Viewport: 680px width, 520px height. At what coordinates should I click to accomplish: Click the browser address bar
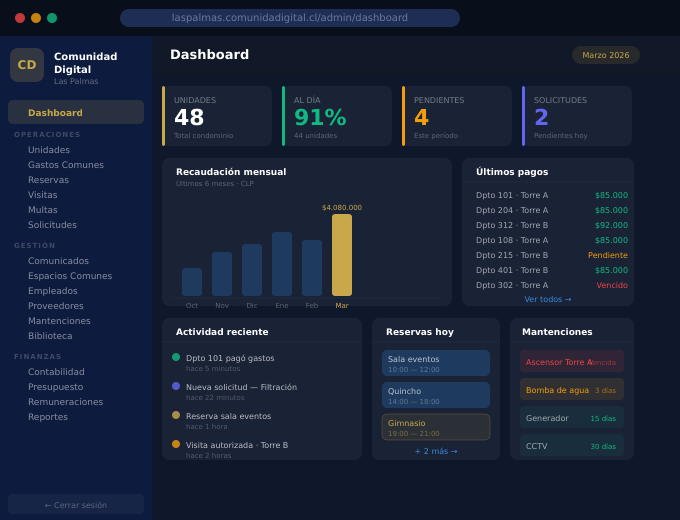(x=290, y=18)
